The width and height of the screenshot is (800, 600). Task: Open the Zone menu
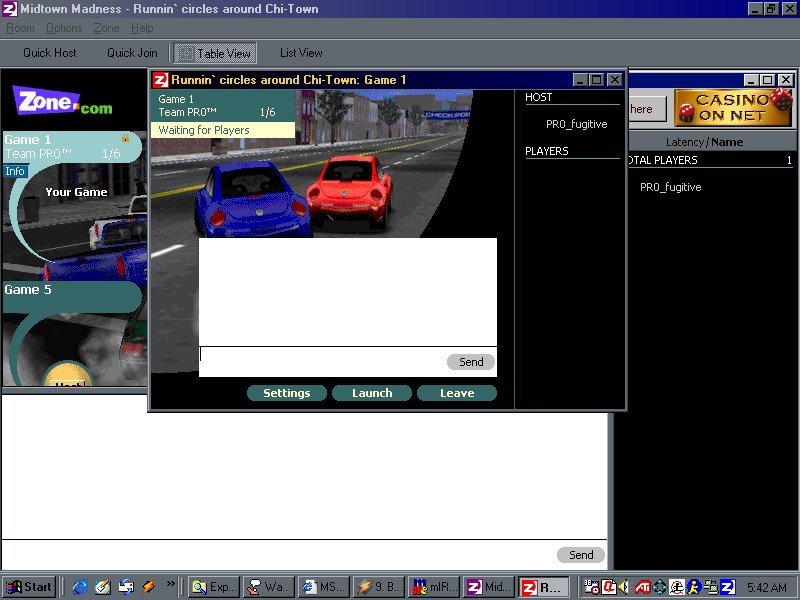(106, 28)
